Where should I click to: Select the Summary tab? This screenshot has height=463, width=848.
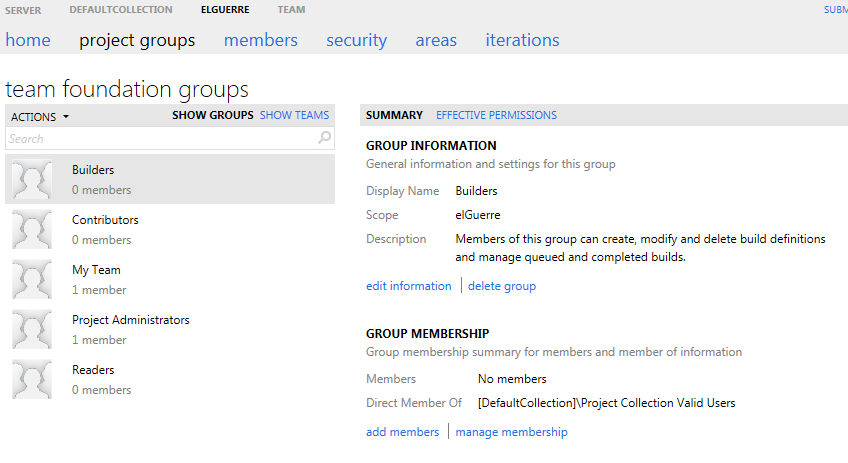pyautogui.click(x=394, y=115)
